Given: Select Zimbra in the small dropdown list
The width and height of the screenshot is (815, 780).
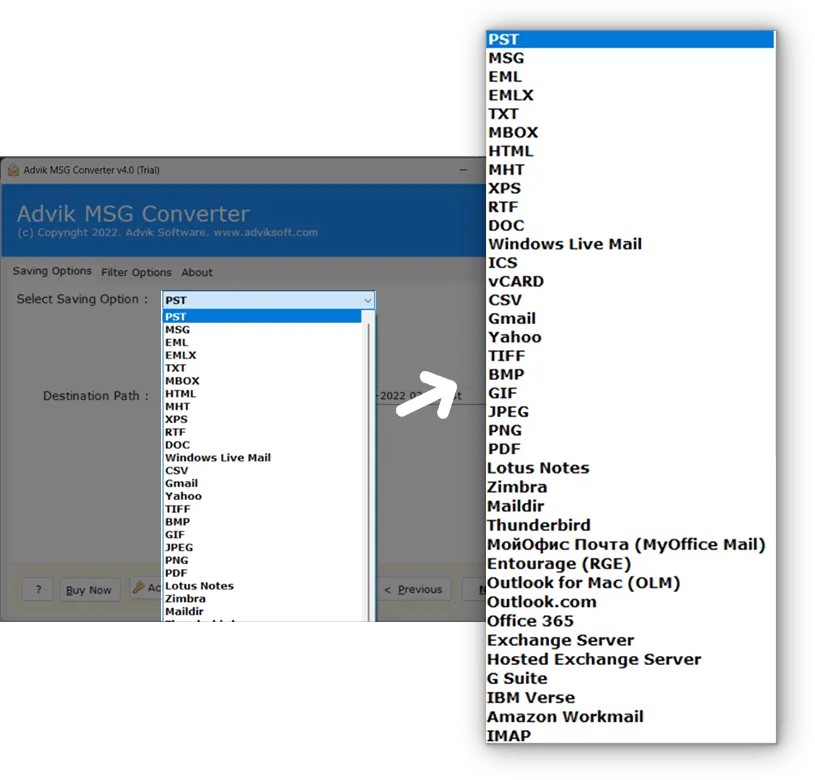Looking at the screenshot, I should click(x=185, y=599).
